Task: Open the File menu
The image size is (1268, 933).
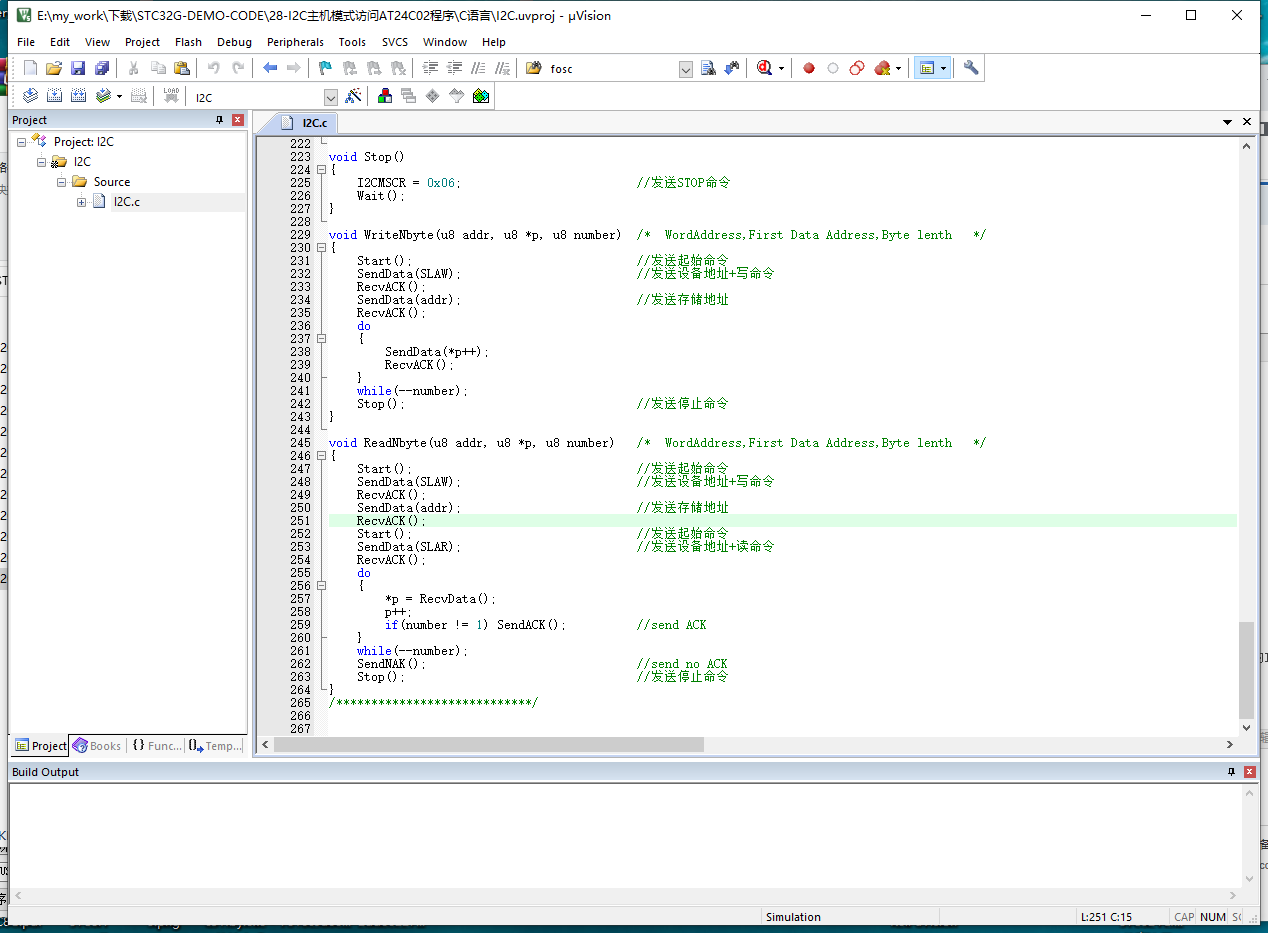Action: (26, 42)
